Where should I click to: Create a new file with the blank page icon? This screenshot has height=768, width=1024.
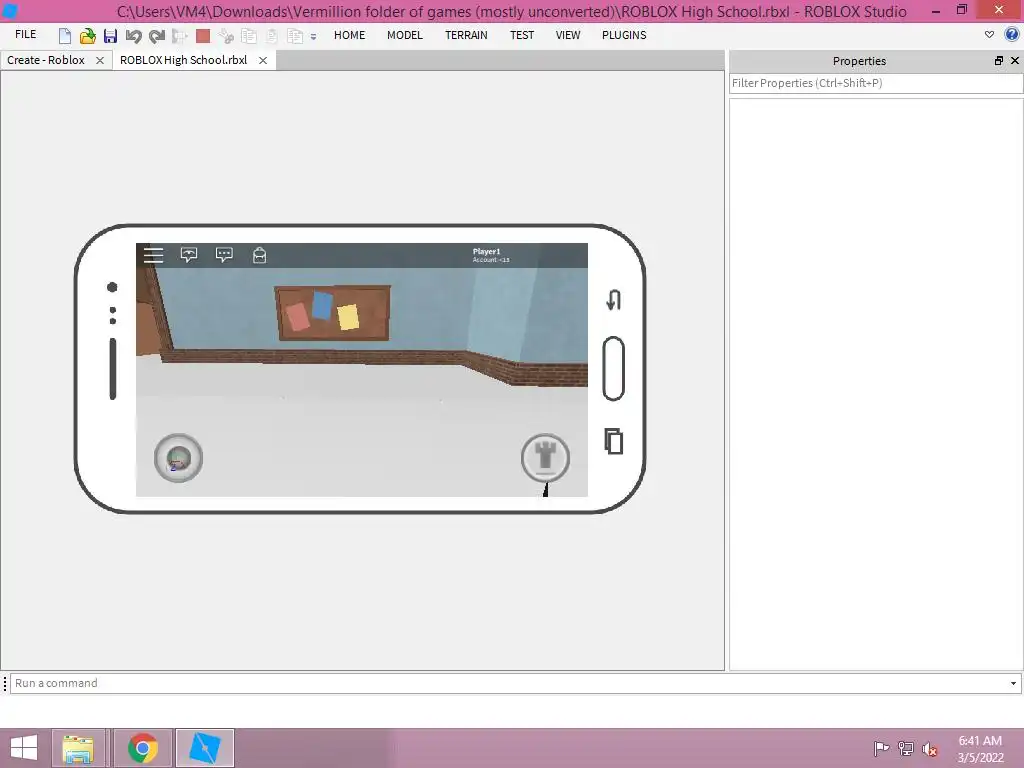pyautogui.click(x=65, y=36)
